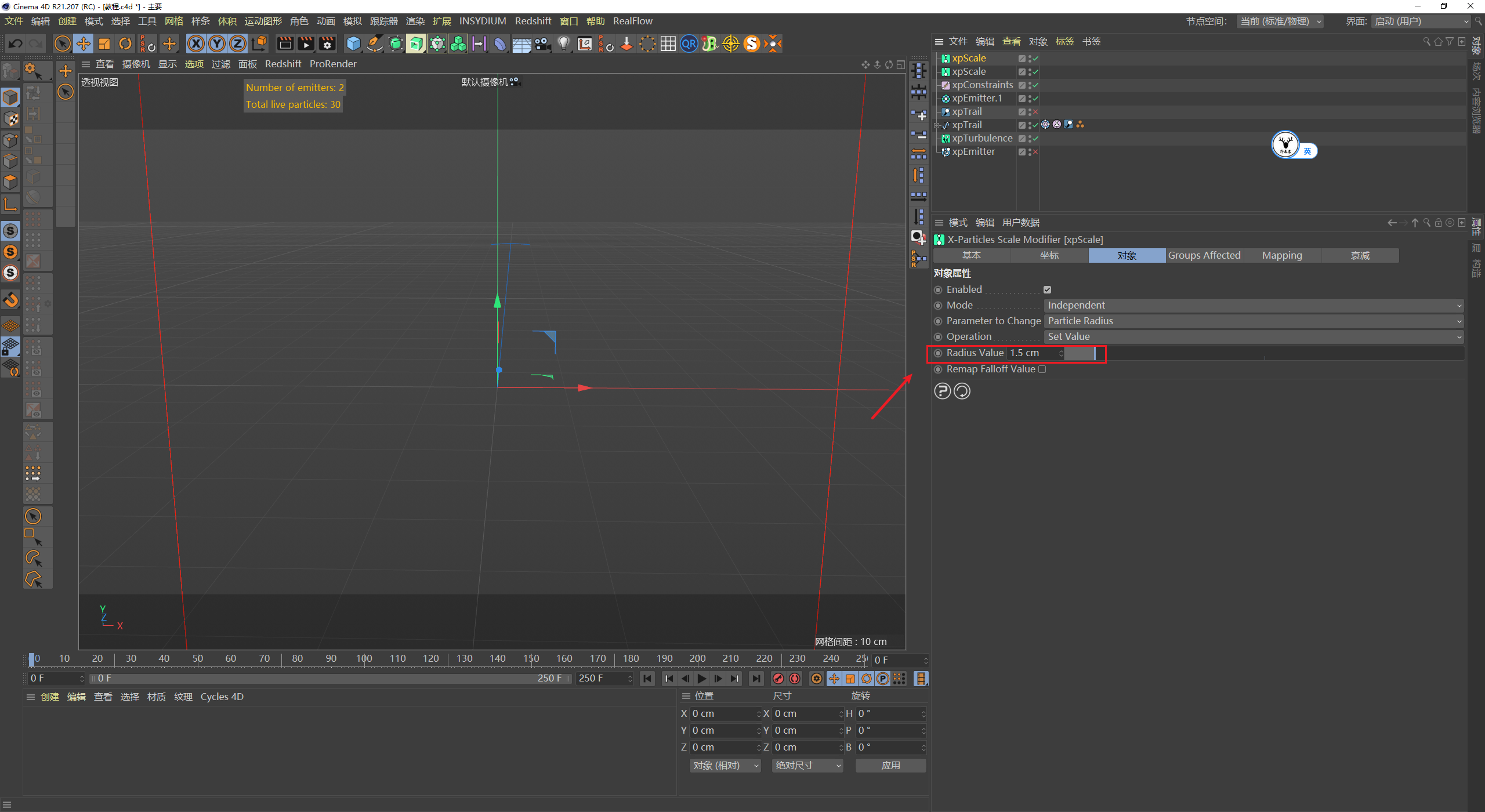Click the Radius Value stepper arrows
Image resolution: width=1485 pixels, height=812 pixels.
1060,353
